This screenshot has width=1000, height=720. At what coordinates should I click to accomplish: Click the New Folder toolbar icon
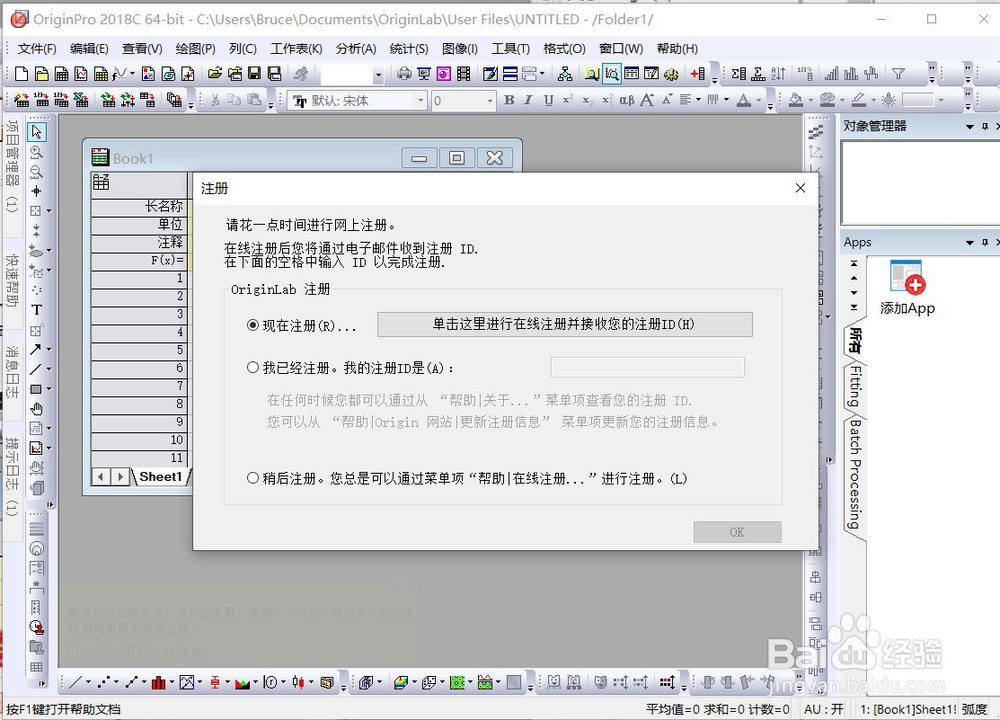click(x=41, y=74)
